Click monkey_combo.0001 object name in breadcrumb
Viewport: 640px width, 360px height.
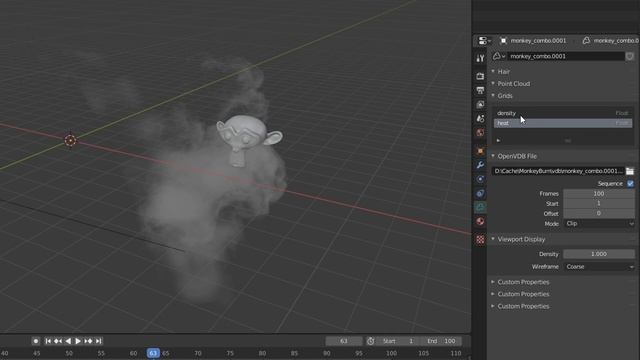(x=538, y=40)
